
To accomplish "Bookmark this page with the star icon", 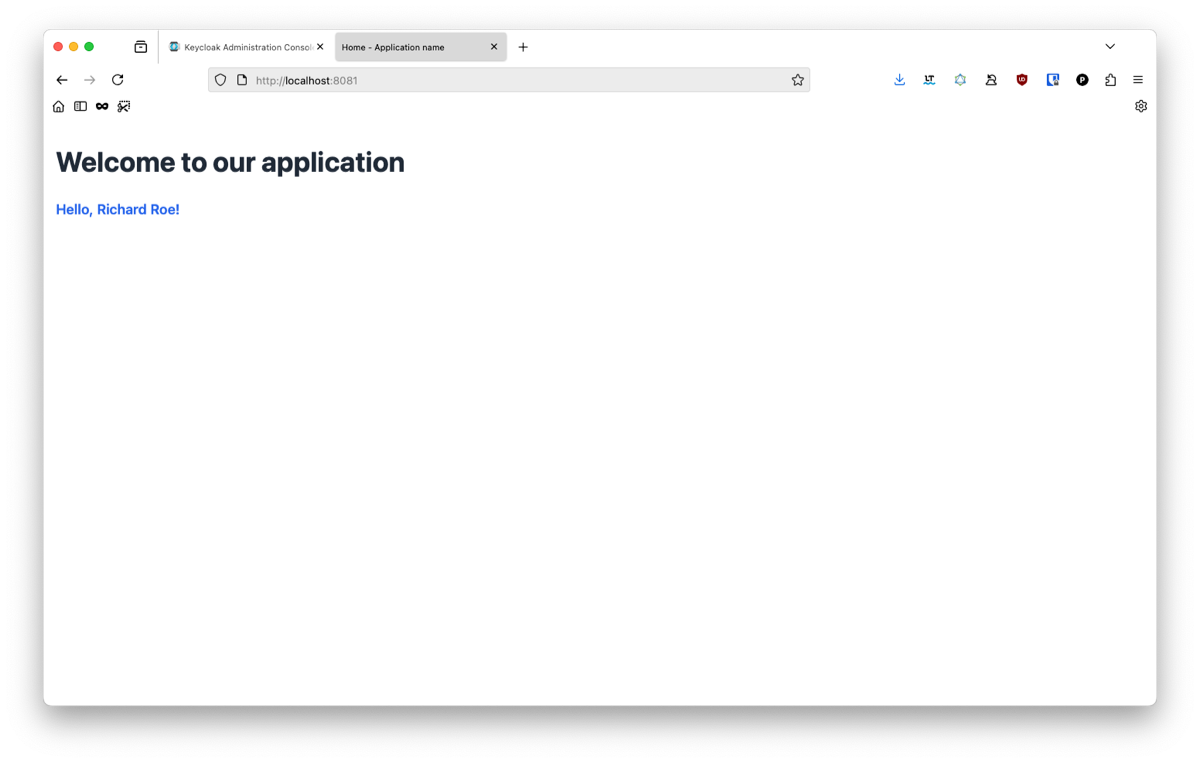I will [797, 80].
